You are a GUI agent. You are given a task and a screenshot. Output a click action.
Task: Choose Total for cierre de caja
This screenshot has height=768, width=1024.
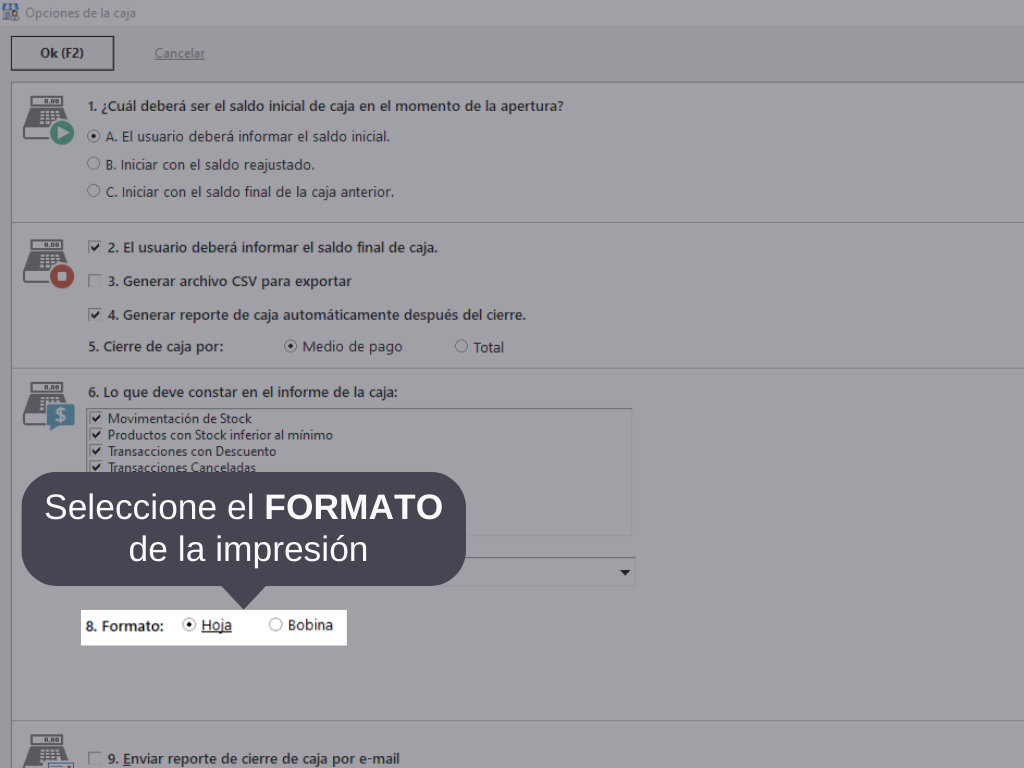(x=461, y=346)
